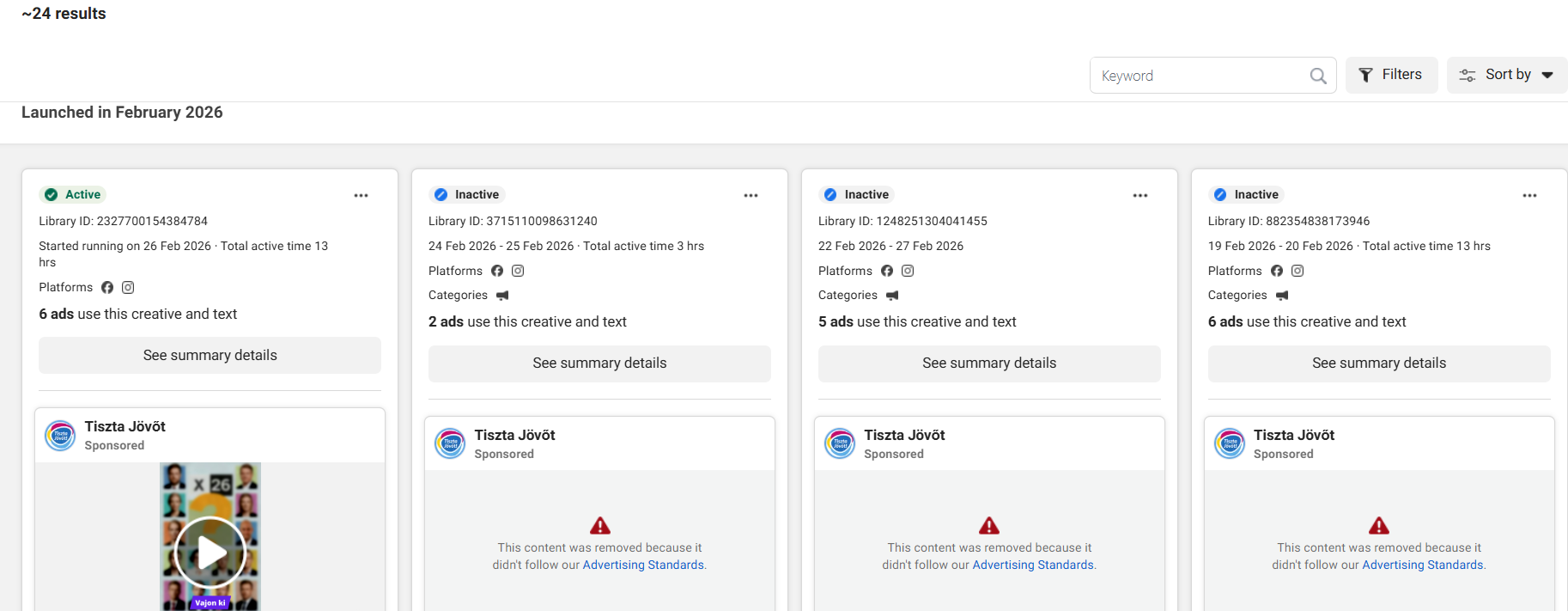Screen dimensions: 1568x611
Task: See summary details for ad with 2 ads
Action: [599, 364]
